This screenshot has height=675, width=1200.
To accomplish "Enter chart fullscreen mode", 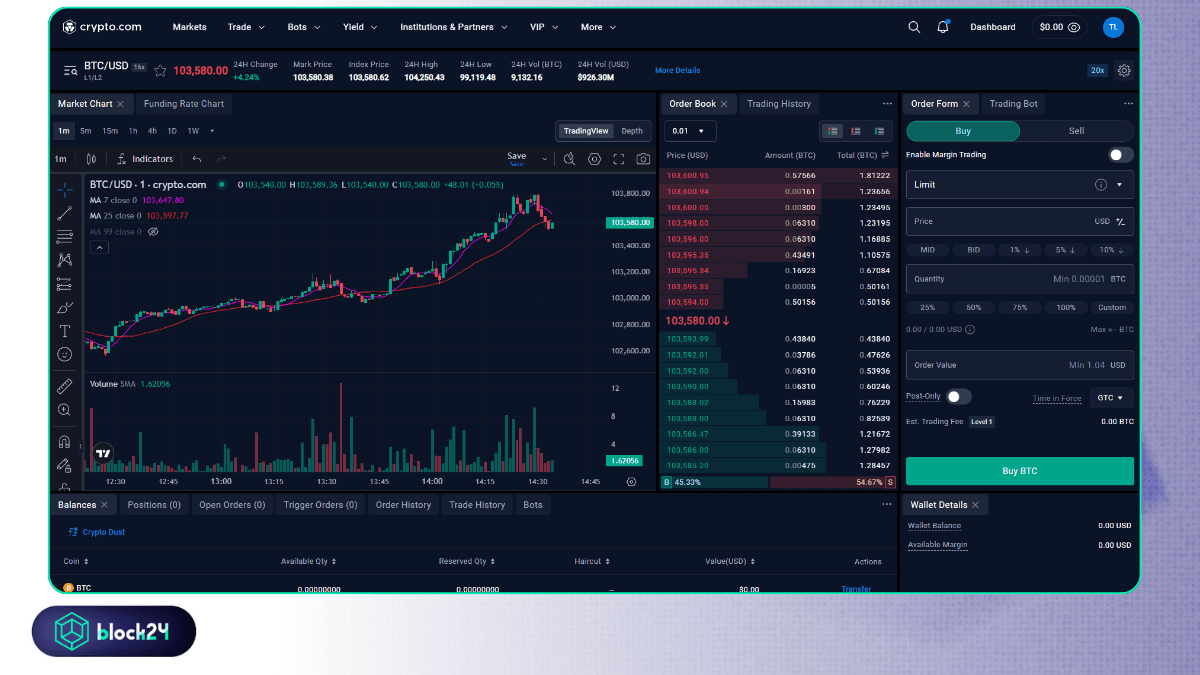I will pos(619,159).
